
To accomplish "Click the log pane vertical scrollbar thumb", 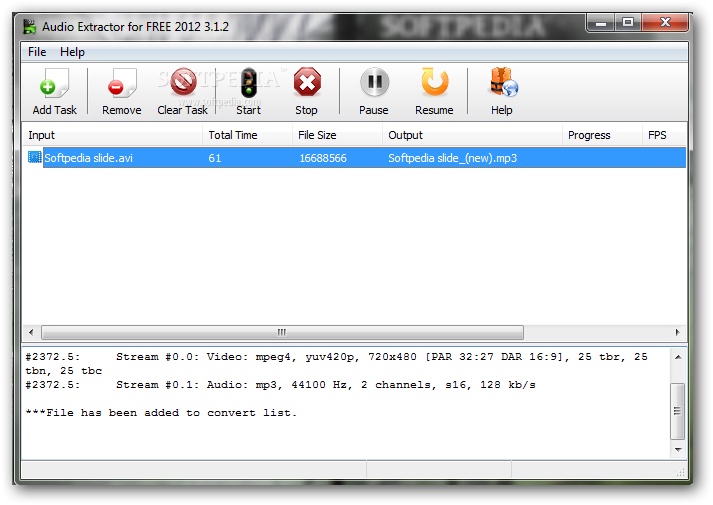I will coord(678,411).
